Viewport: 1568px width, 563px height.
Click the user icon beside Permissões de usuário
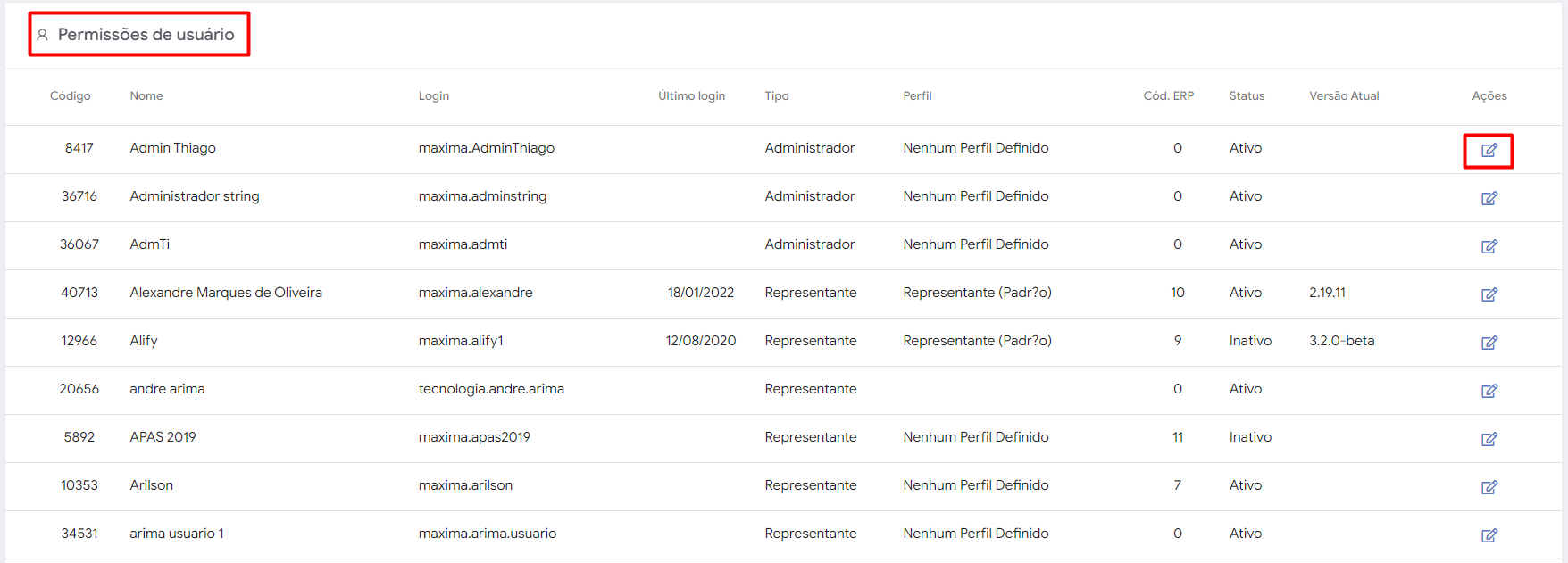(x=42, y=35)
